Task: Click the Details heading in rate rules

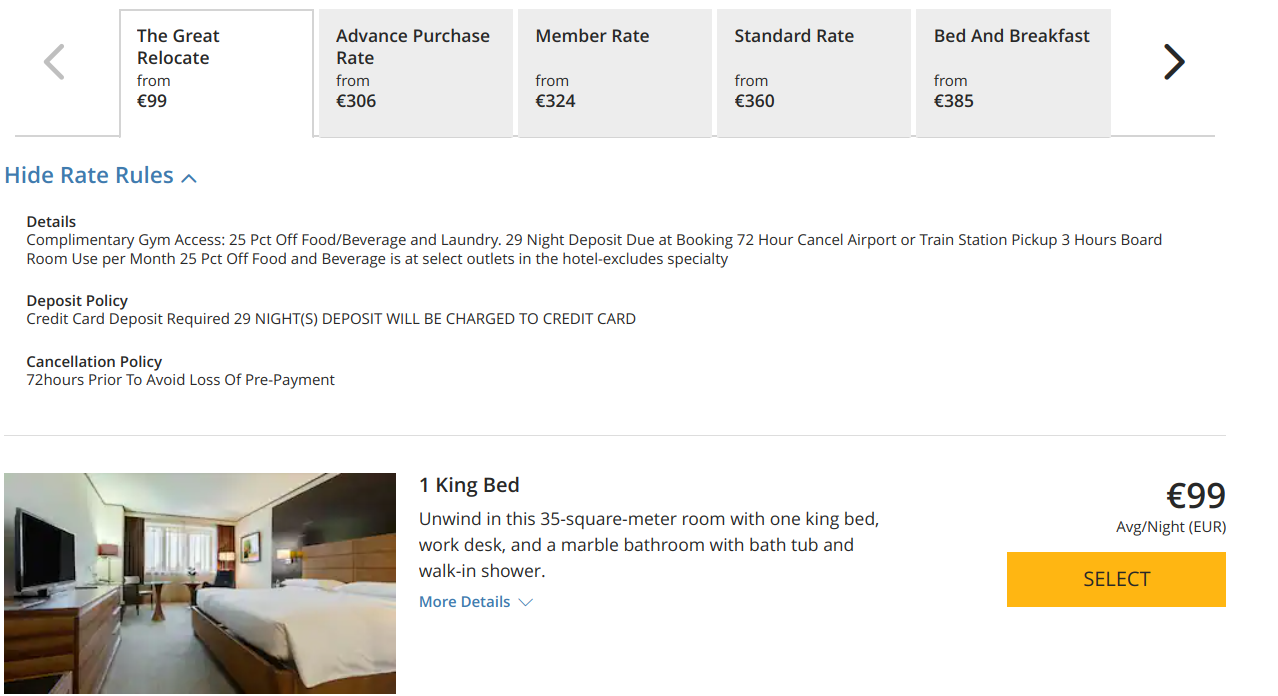Action: [x=51, y=221]
